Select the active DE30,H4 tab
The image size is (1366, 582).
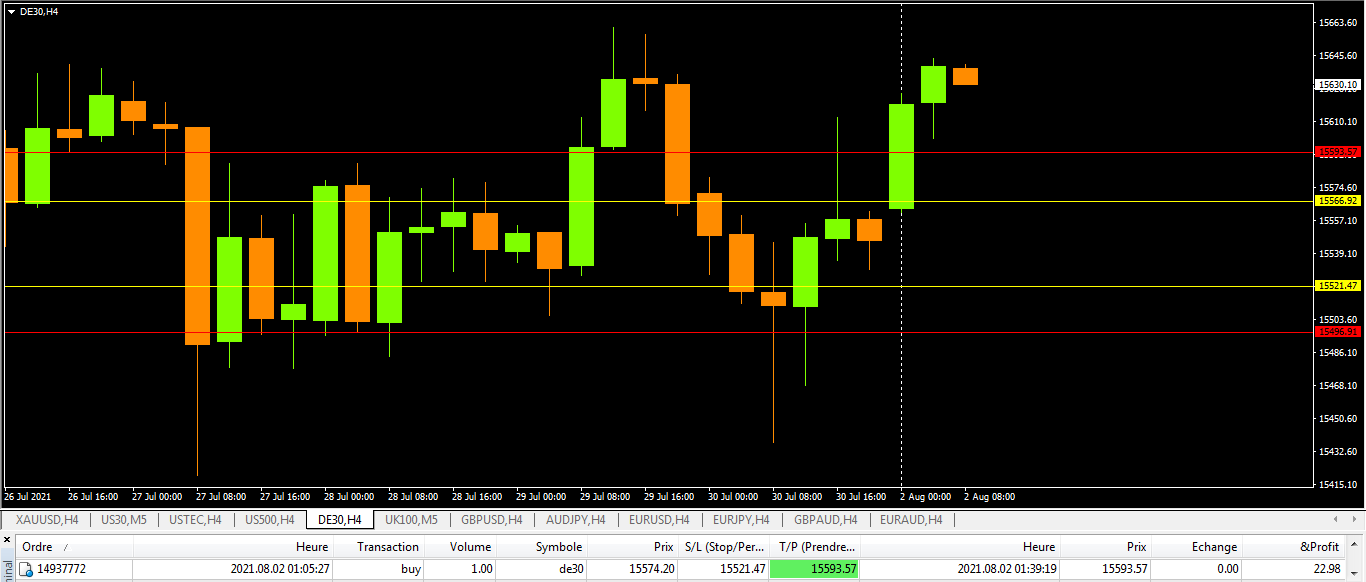339,520
